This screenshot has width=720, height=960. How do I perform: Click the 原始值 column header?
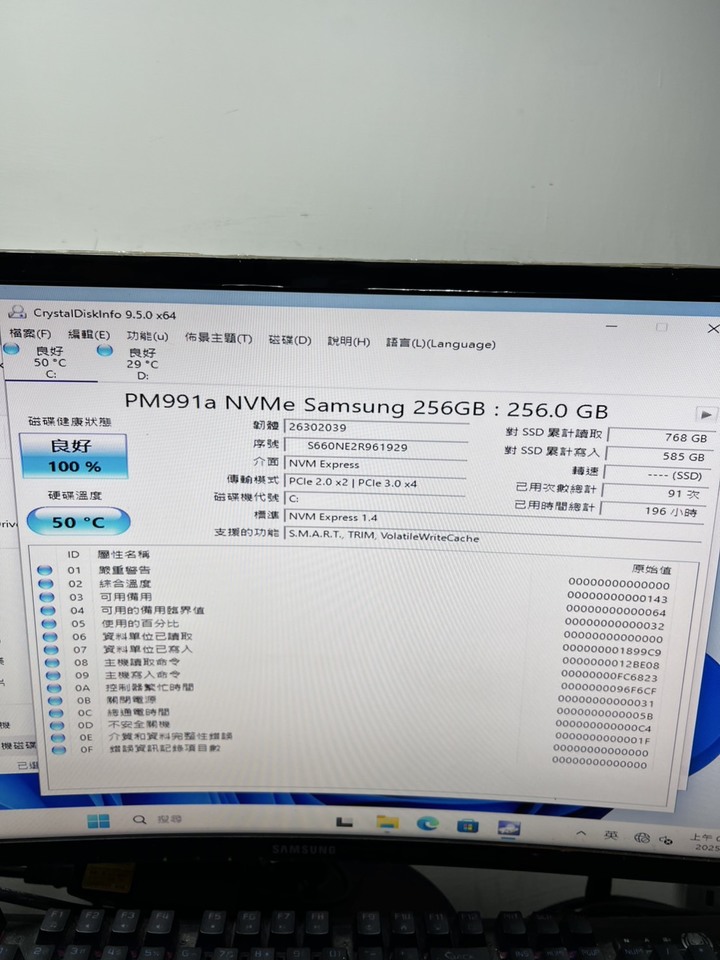651,569
